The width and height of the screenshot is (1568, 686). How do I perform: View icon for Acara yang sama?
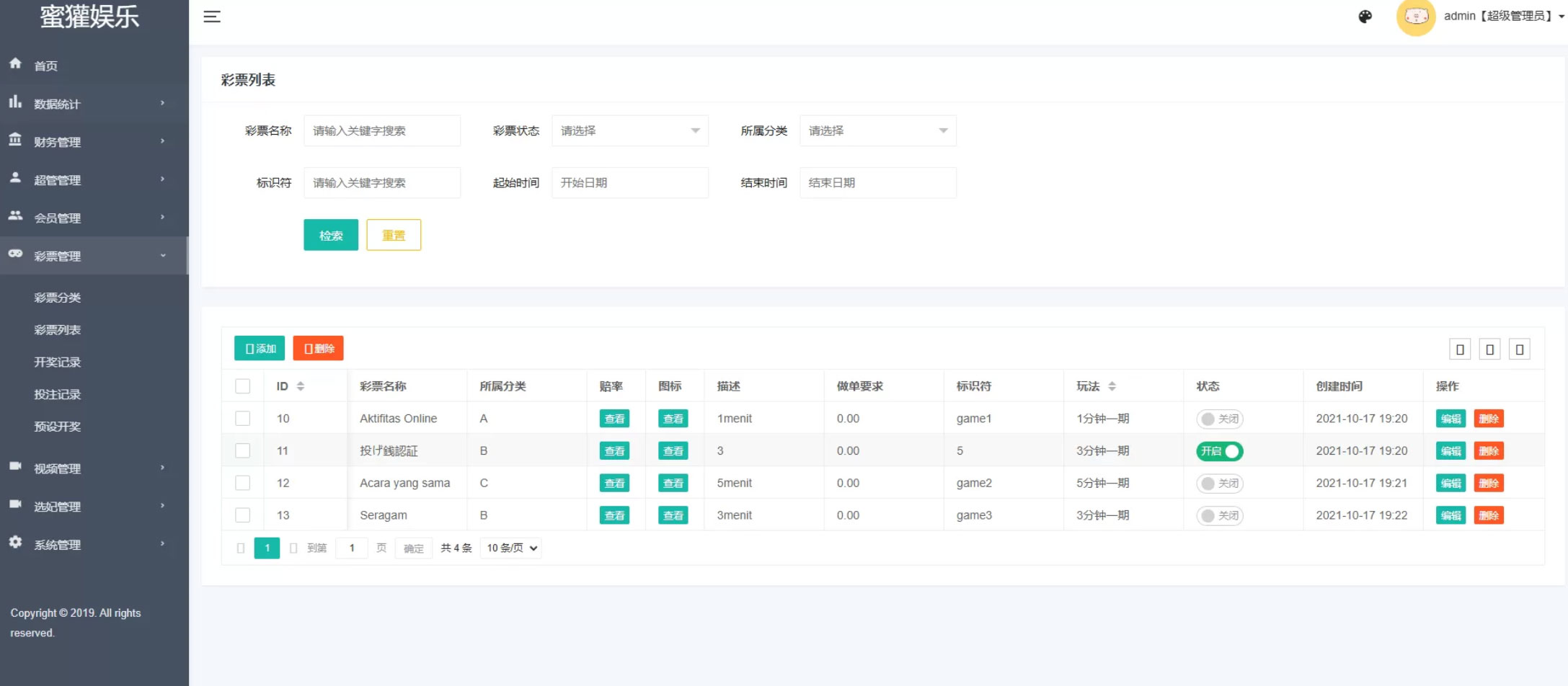click(x=673, y=483)
